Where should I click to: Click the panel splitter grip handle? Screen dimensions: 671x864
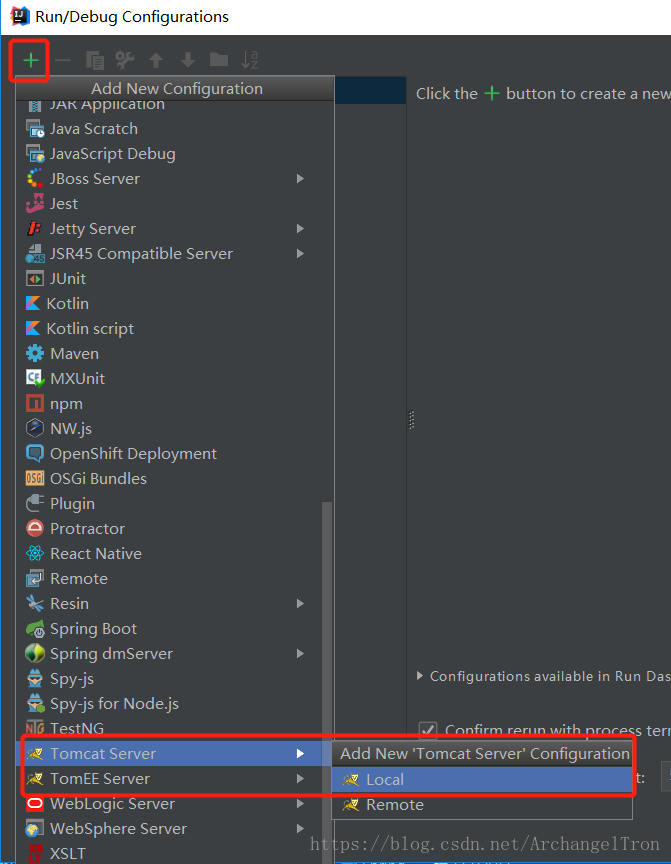coord(411,420)
